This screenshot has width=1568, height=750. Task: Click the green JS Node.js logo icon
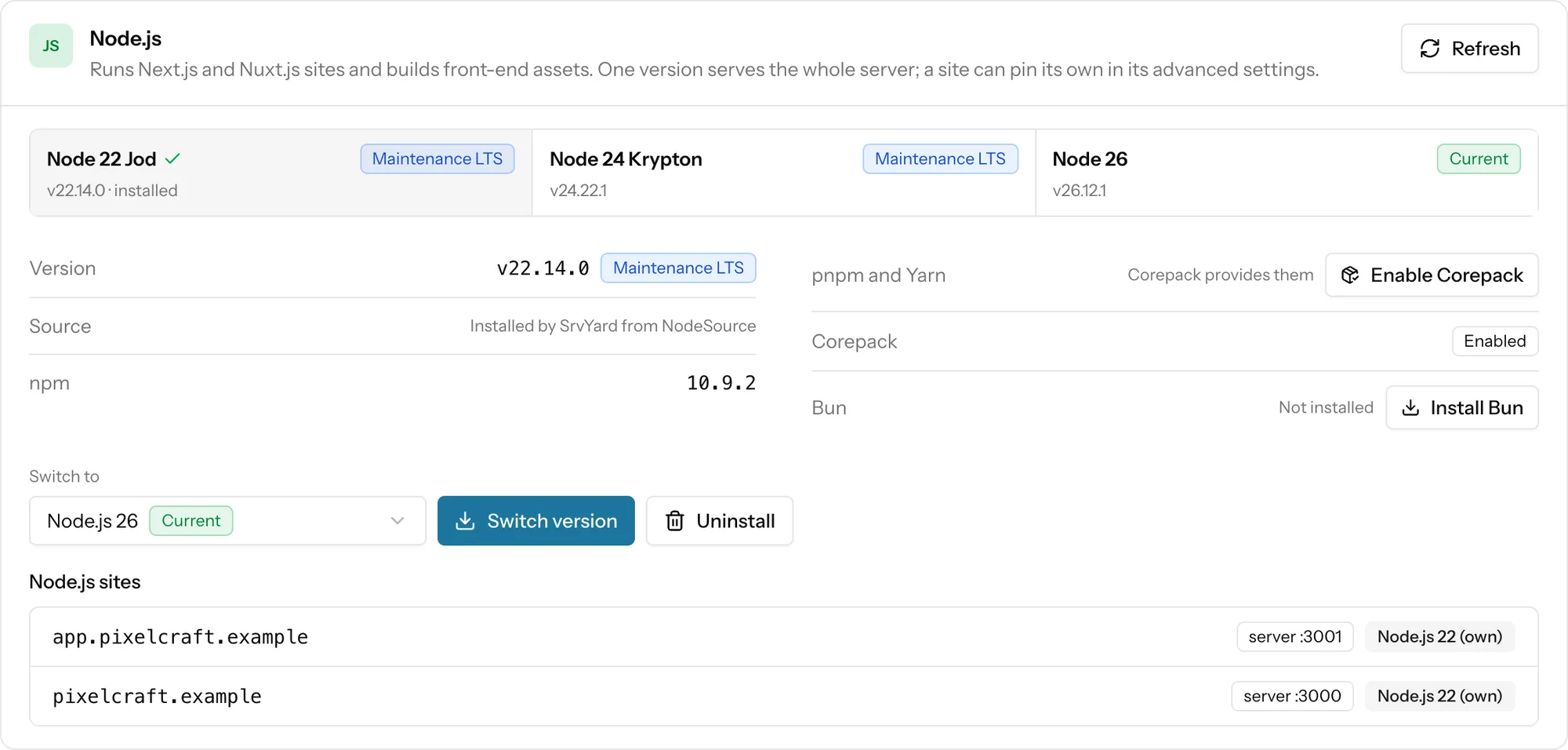coord(51,46)
